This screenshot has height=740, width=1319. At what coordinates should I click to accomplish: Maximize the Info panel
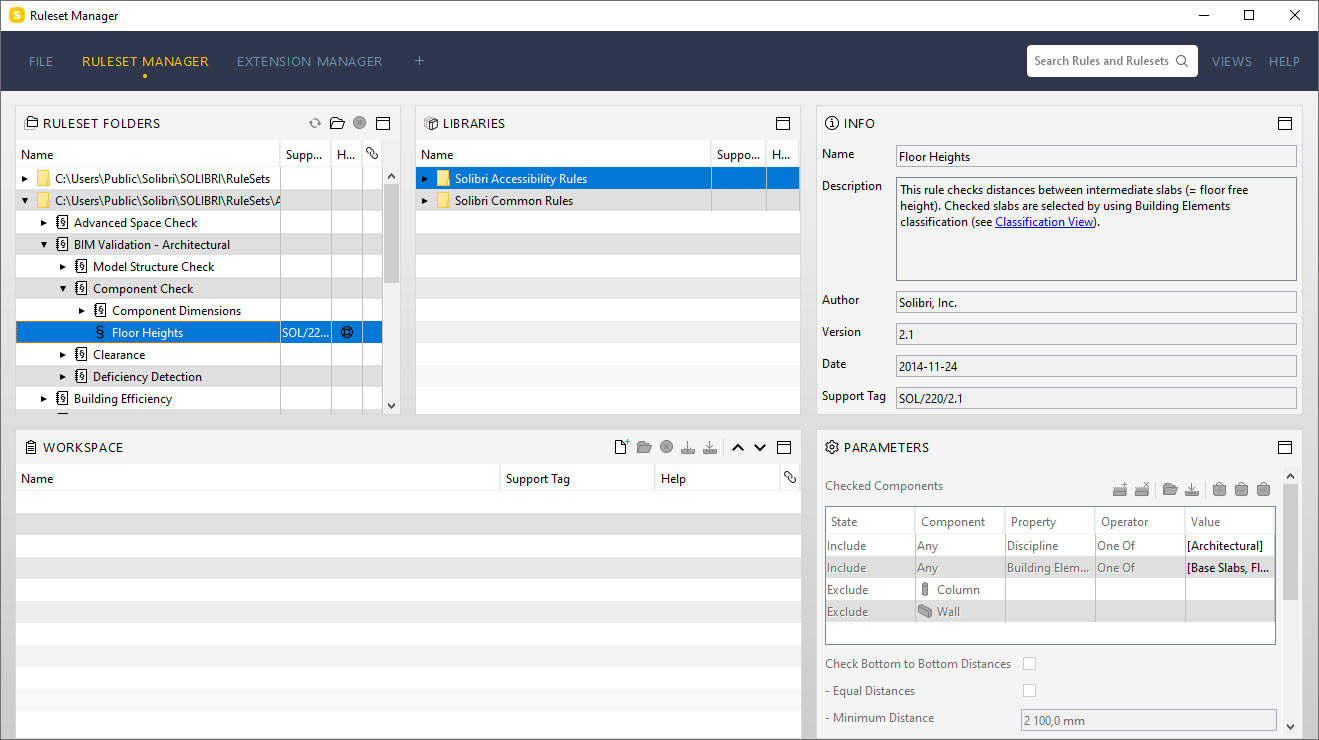click(1285, 123)
